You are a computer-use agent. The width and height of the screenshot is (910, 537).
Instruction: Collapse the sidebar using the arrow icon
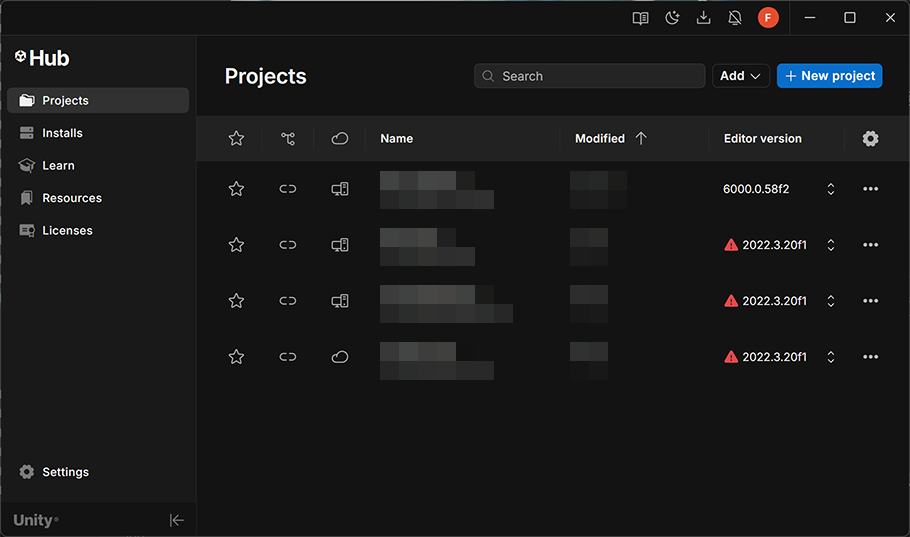coord(177,520)
